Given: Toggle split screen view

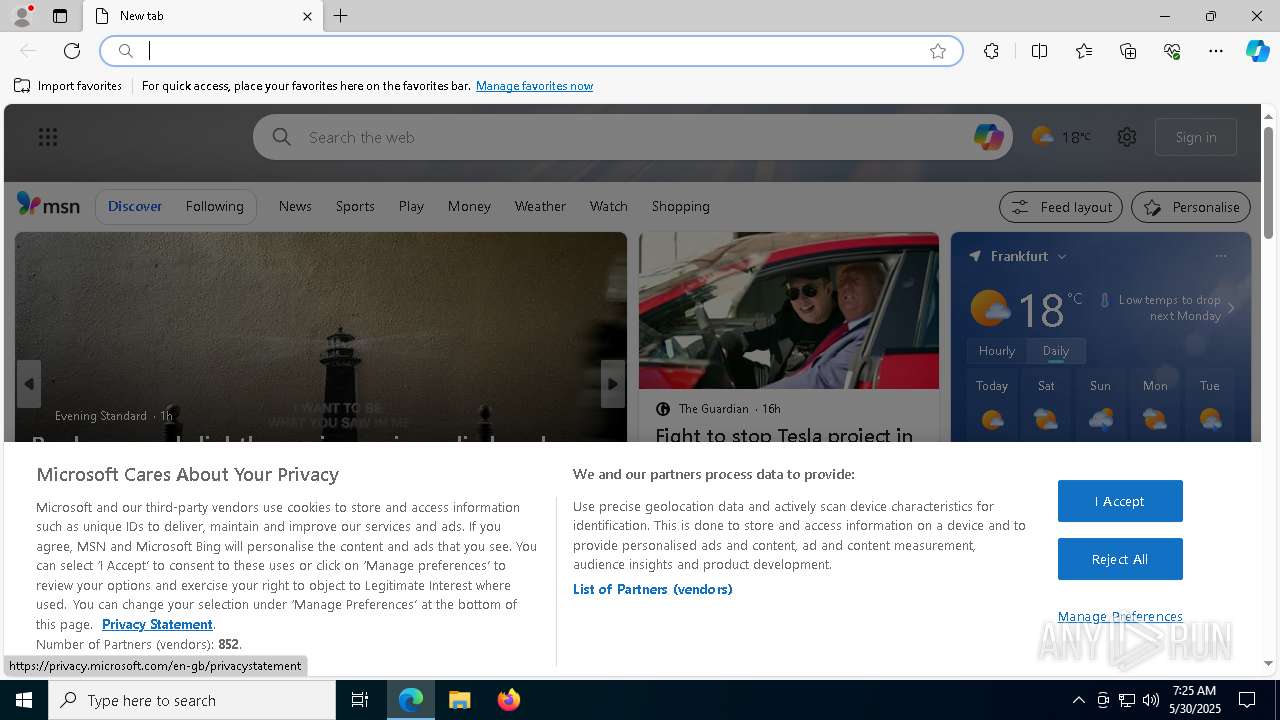Looking at the screenshot, I should tap(1039, 51).
